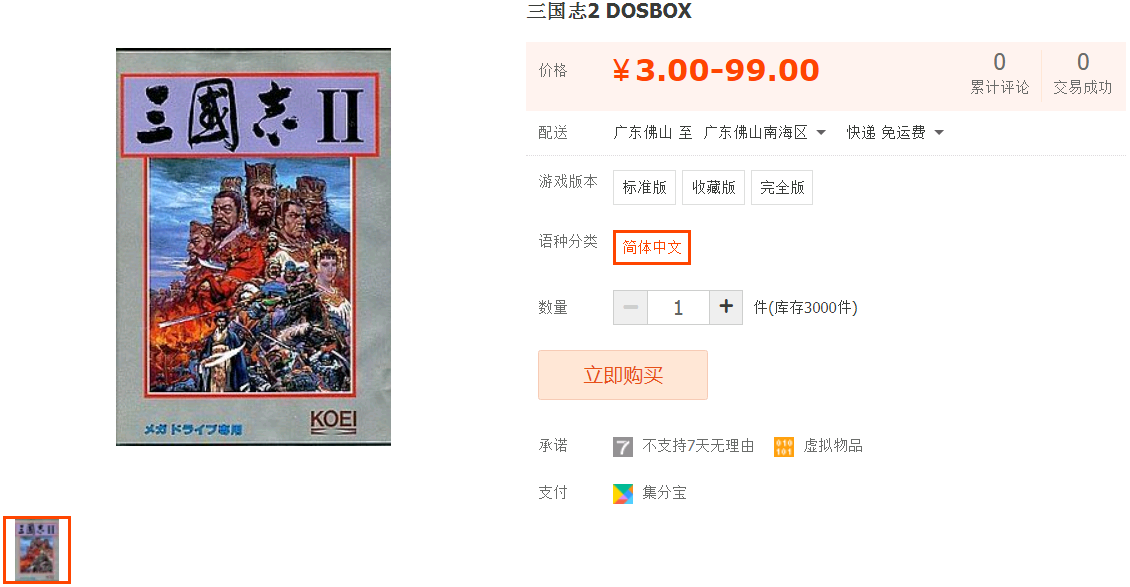The width and height of the screenshot is (1130, 587).
Task: Select the 标准版 game version
Action: (x=644, y=187)
